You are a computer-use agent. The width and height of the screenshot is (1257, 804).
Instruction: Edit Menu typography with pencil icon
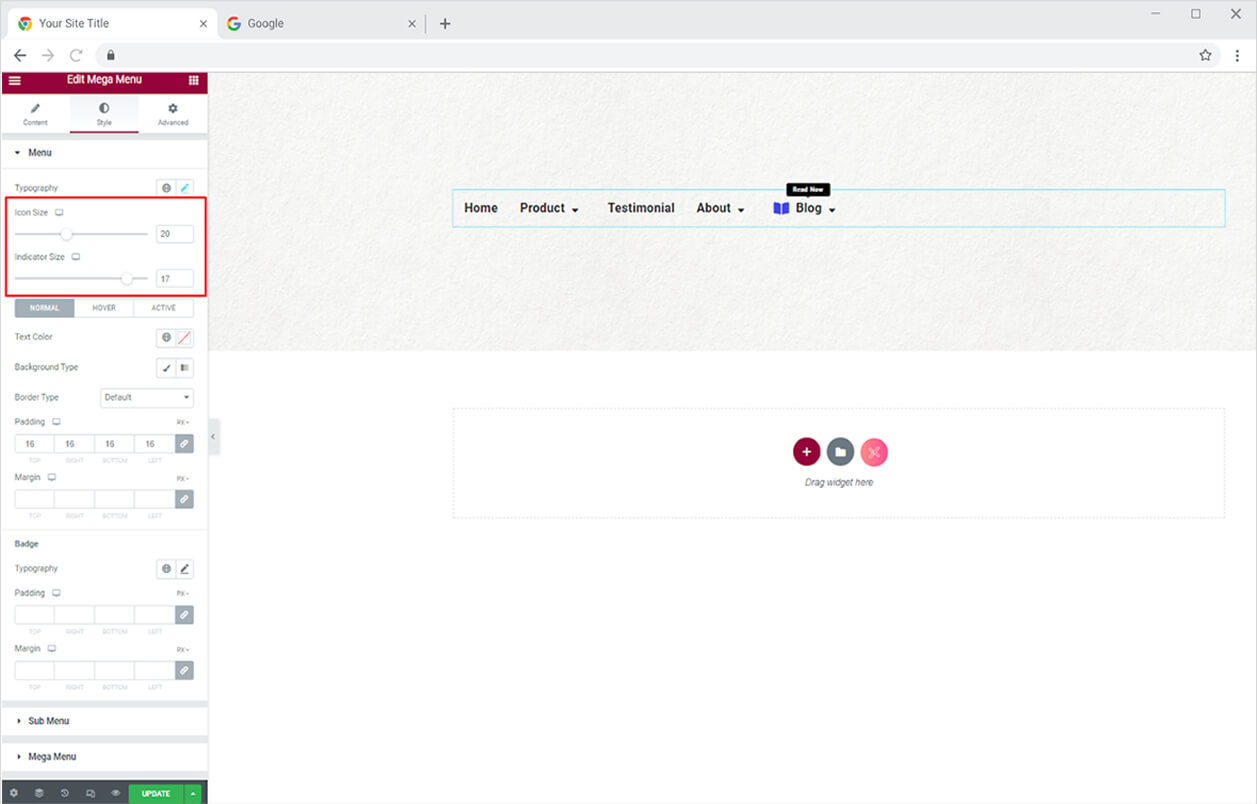(184, 188)
